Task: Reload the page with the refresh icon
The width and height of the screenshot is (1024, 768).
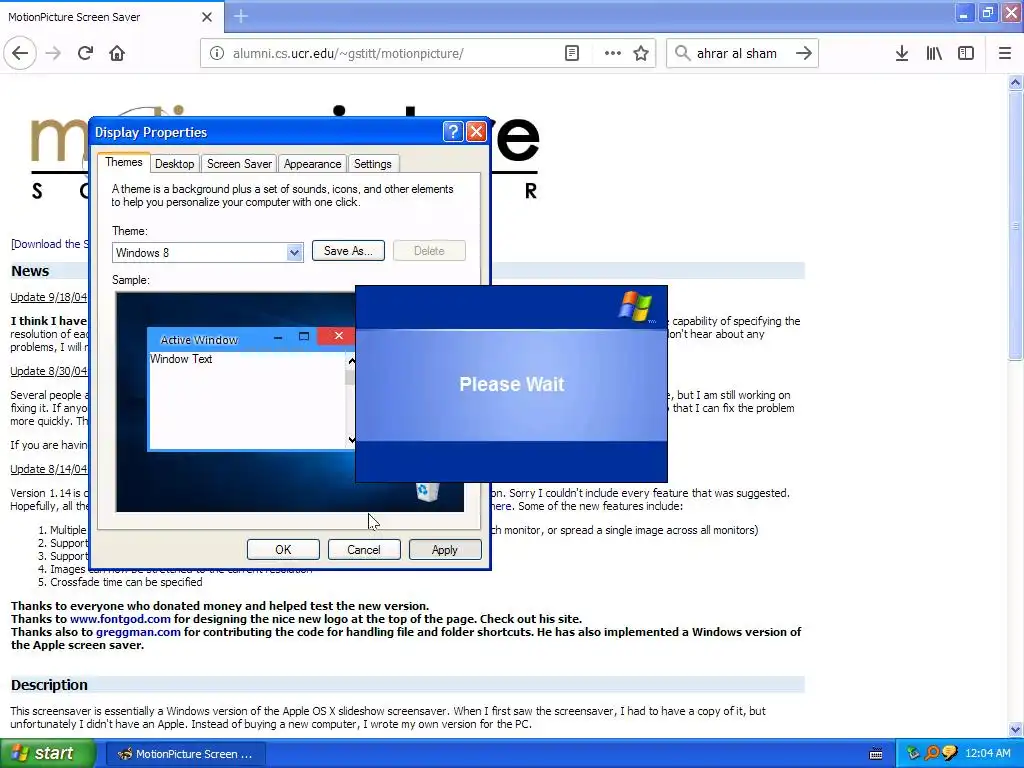Action: coord(86,54)
